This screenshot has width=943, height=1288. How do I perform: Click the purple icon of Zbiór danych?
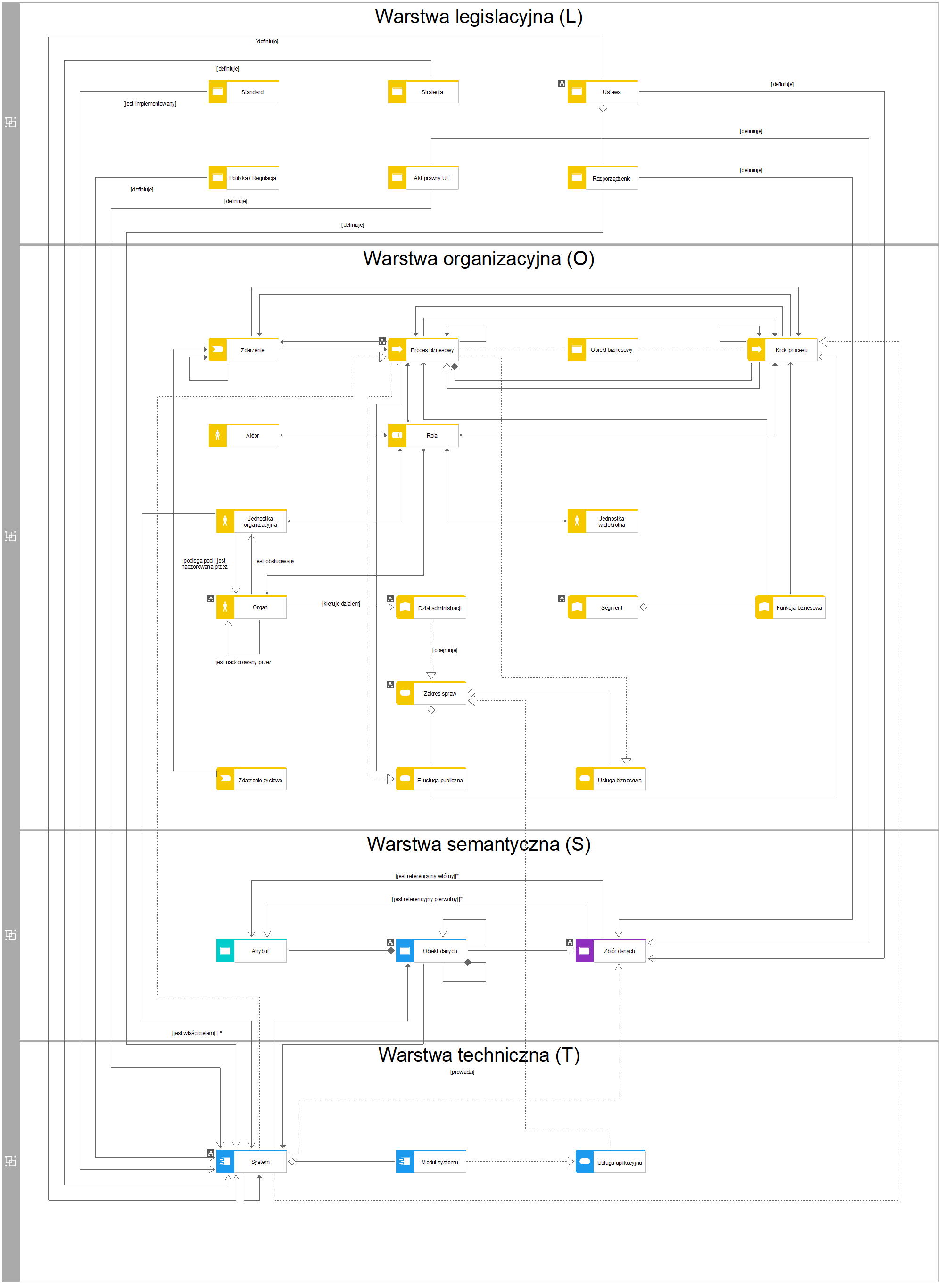[585, 951]
